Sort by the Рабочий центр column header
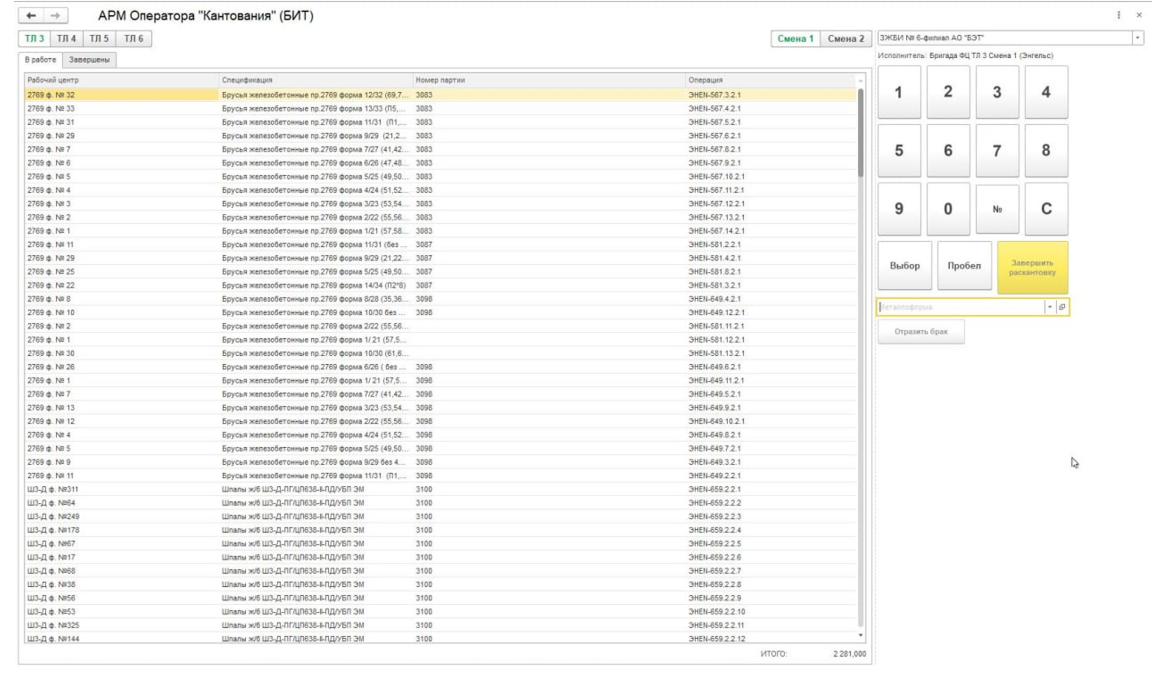 [x=121, y=80]
